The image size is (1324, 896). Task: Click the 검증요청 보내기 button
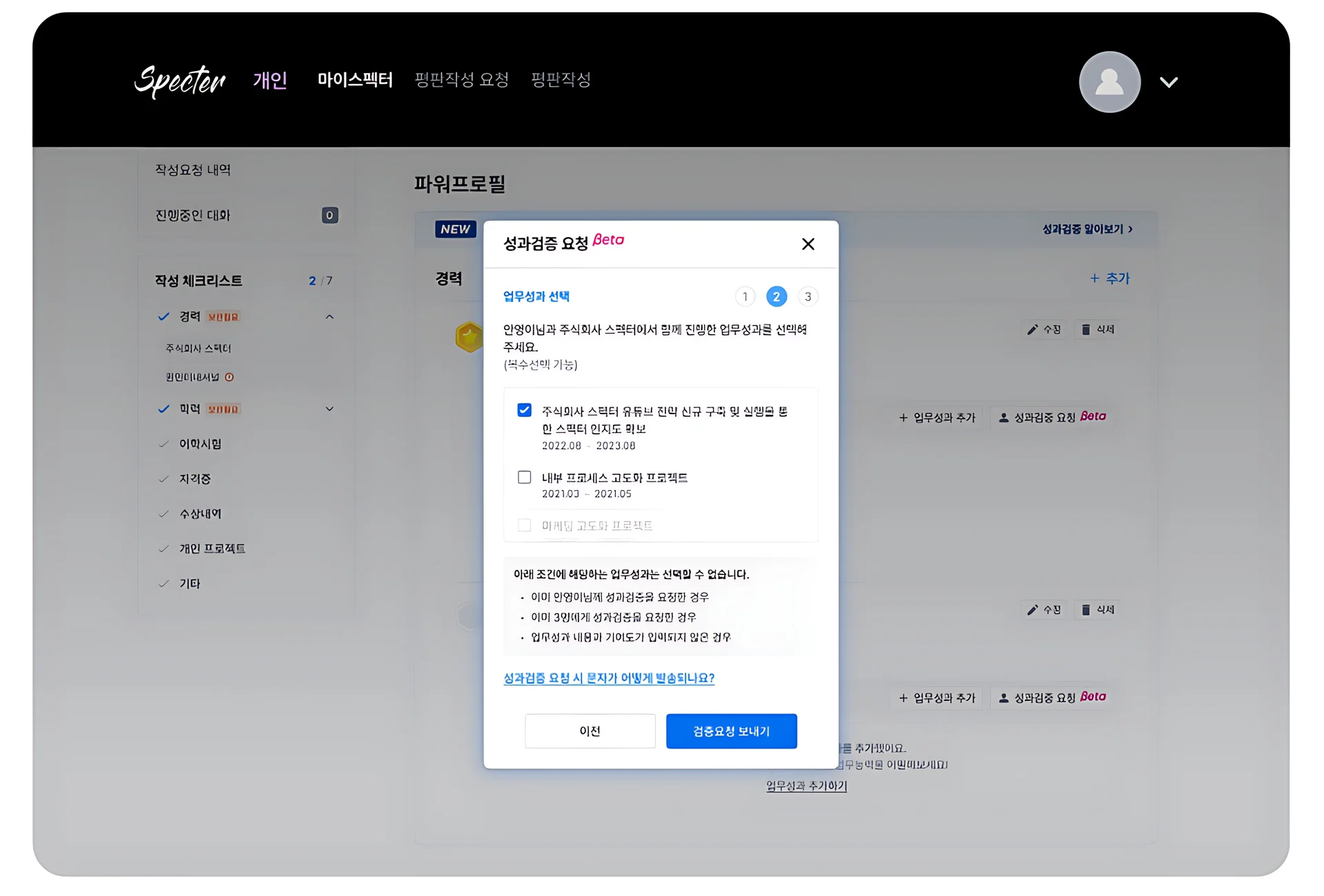[731, 731]
